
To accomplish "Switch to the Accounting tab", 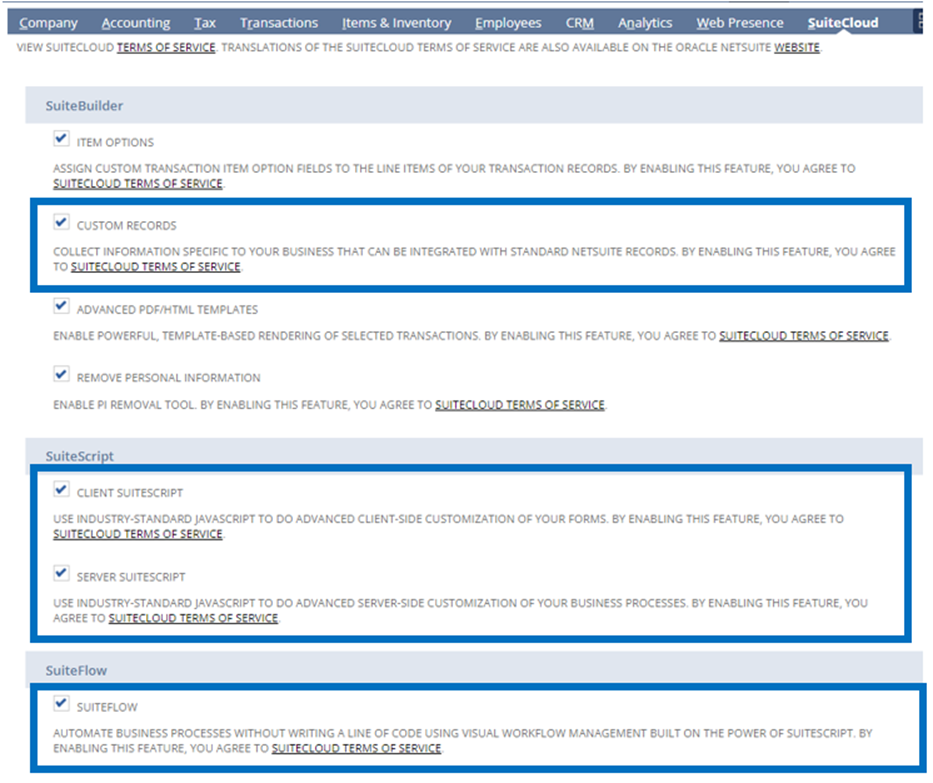I will (136, 23).
